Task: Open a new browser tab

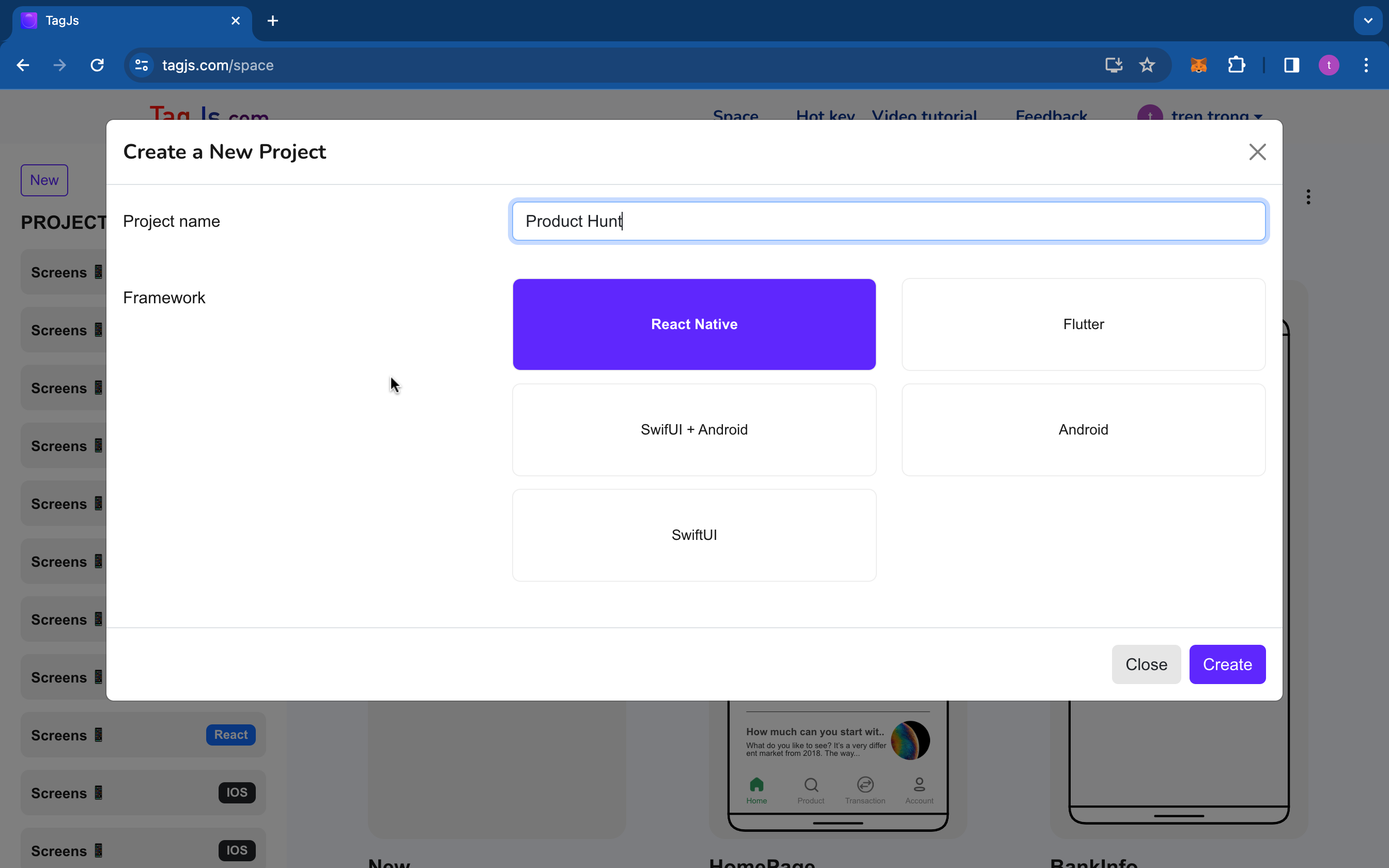Action: click(273, 21)
